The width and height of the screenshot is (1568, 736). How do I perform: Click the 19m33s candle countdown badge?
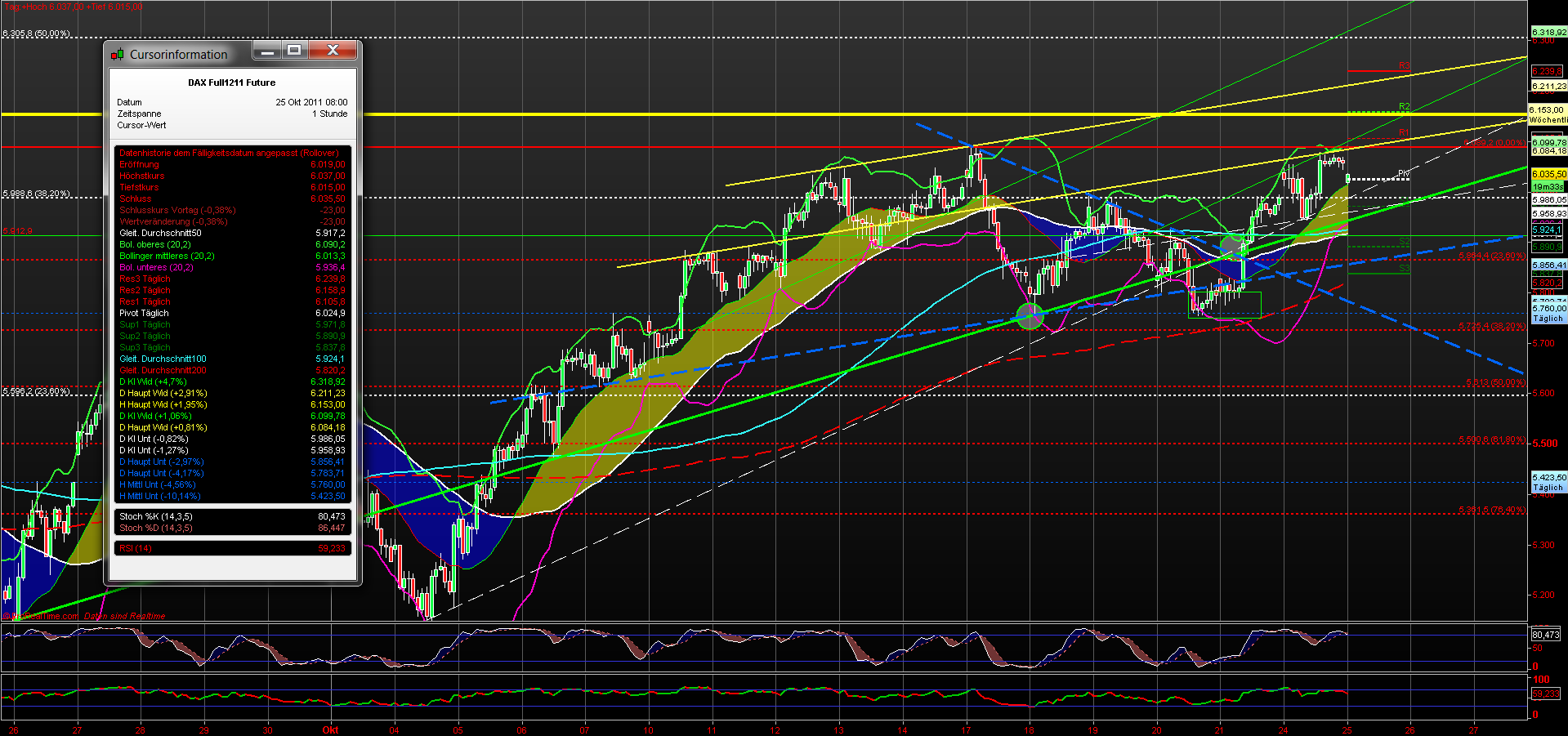point(1547,187)
